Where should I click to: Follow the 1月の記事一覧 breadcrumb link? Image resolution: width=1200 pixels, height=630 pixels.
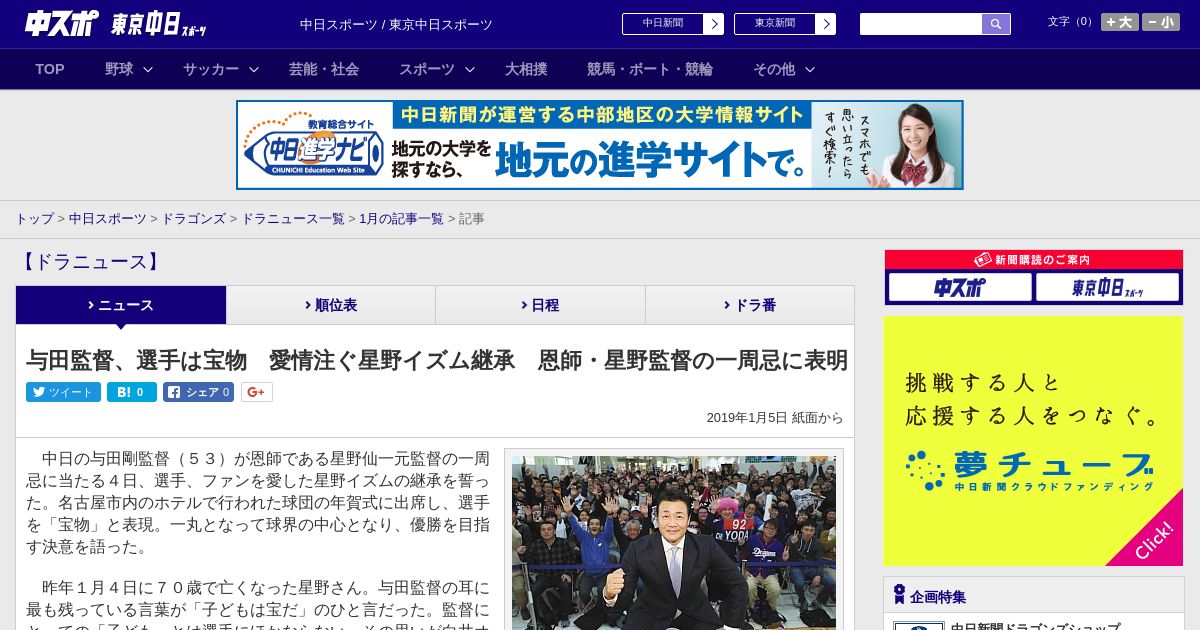[x=401, y=219]
